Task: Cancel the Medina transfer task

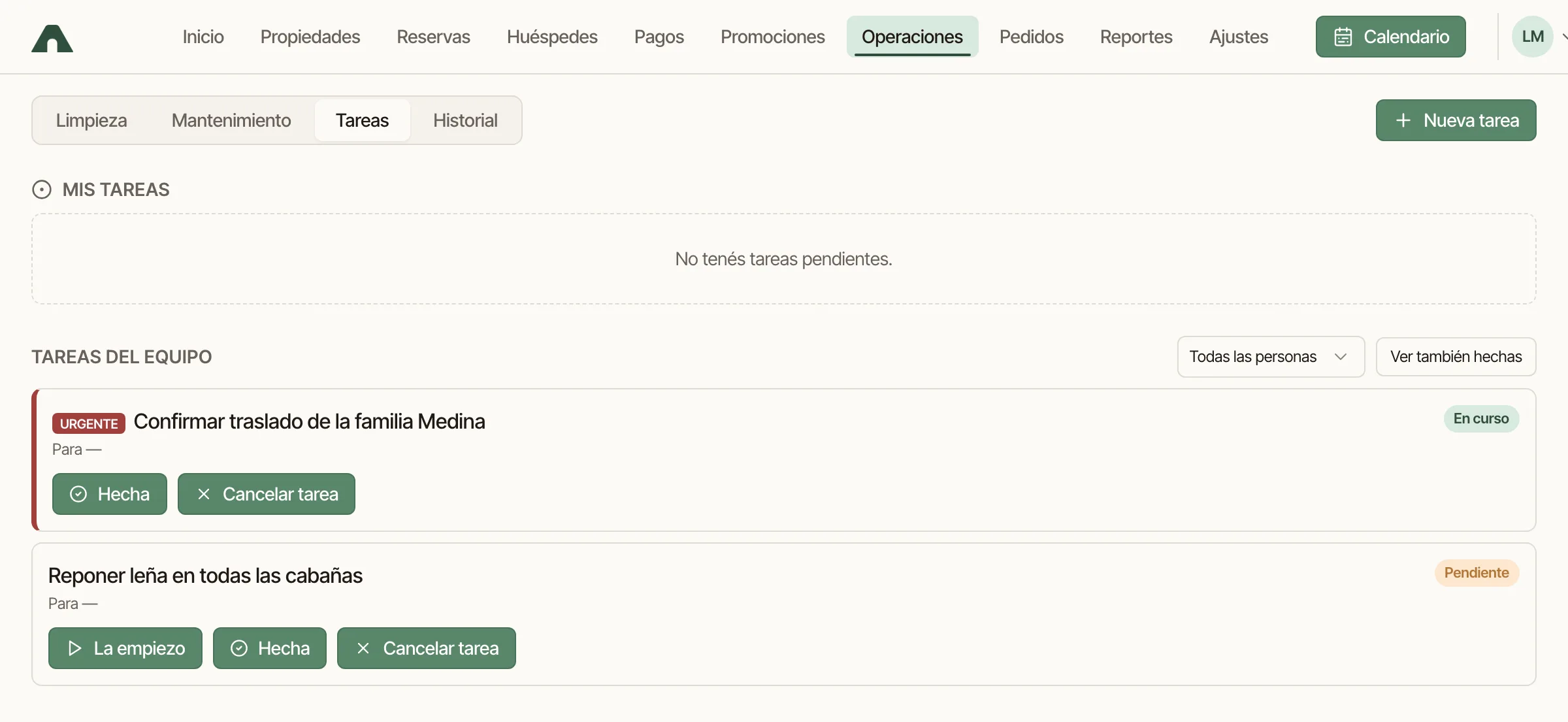Action: (267, 494)
